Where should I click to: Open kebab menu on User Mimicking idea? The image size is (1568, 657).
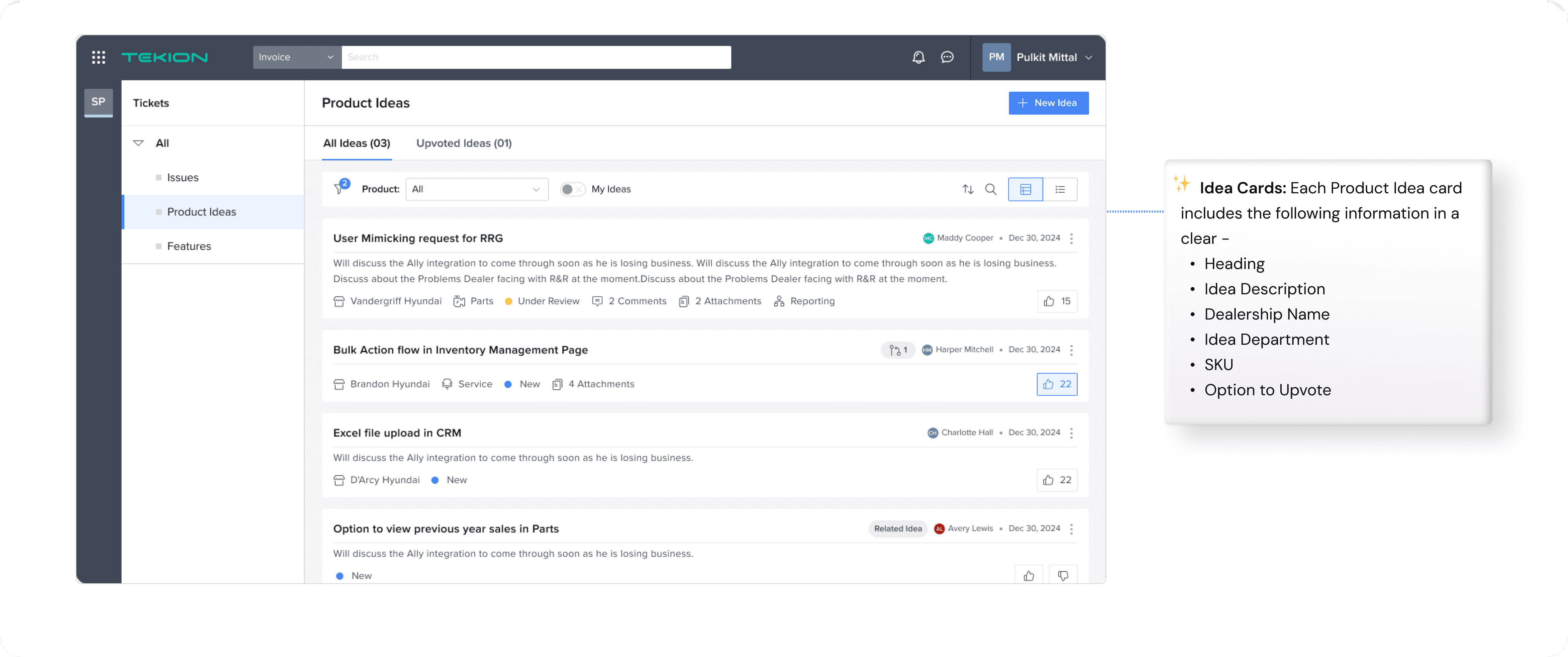coord(1071,238)
